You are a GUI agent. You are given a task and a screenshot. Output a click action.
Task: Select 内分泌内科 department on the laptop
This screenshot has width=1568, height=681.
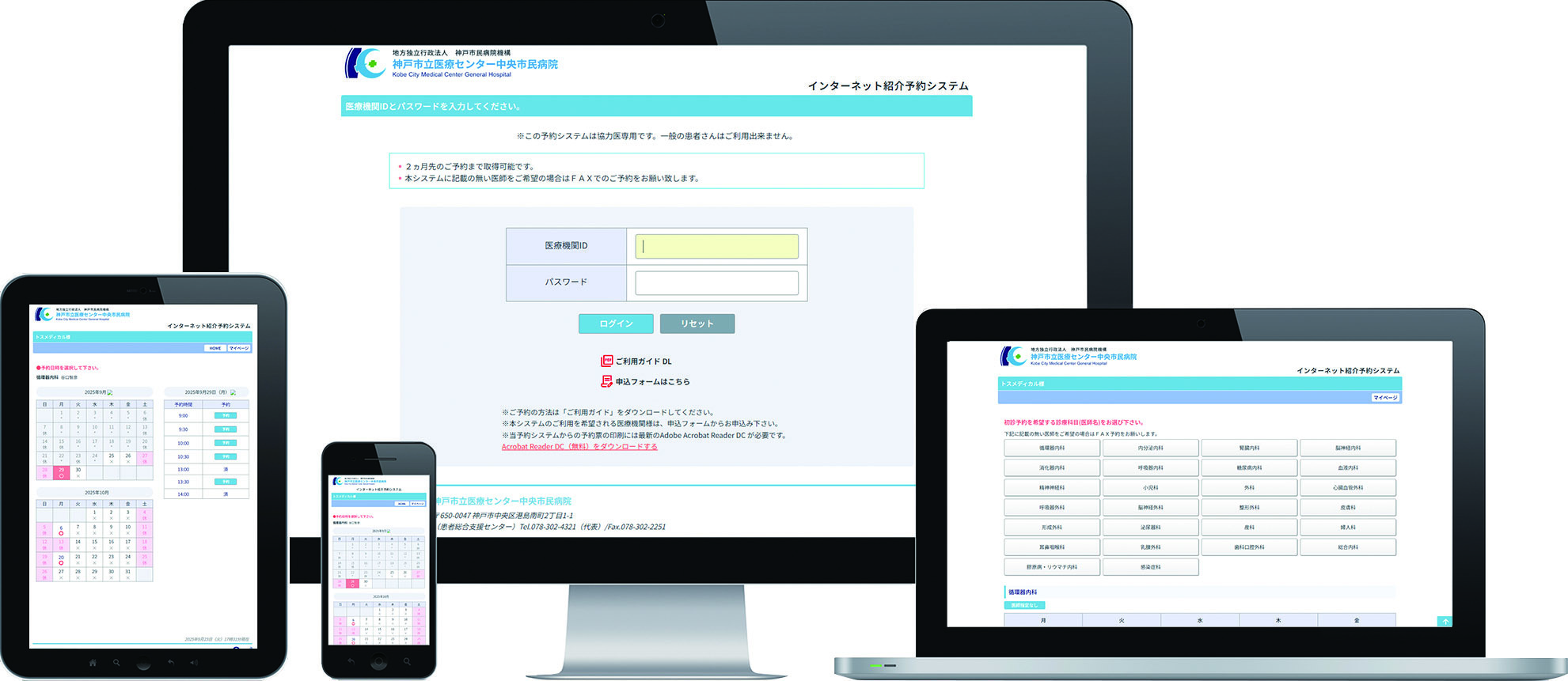(1150, 448)
